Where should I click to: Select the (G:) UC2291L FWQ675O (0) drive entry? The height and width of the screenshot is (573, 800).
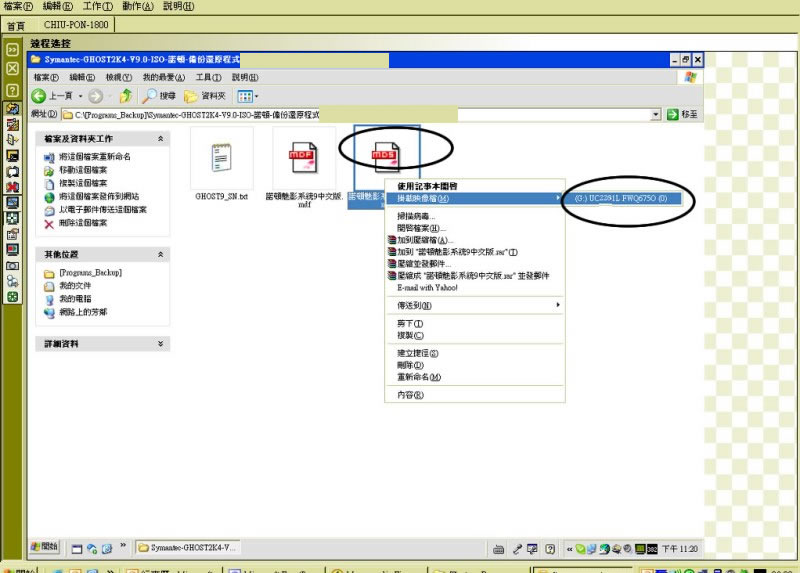coord(621,198)
